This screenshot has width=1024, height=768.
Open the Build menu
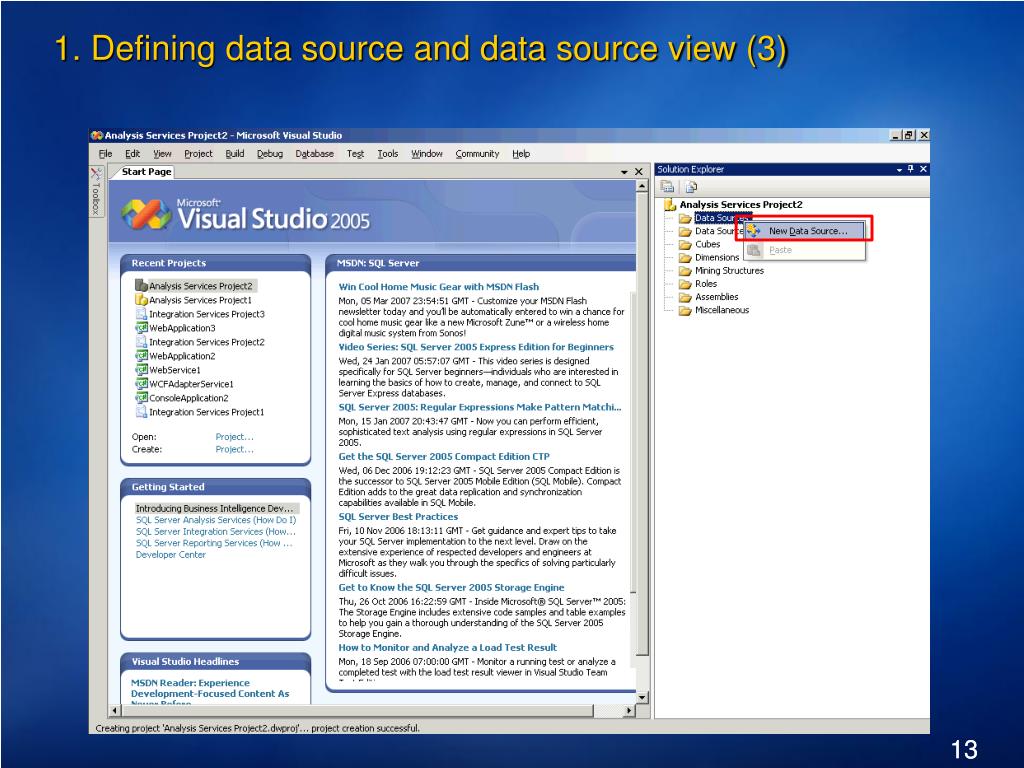pyautogui.click(x=234, y=154)
